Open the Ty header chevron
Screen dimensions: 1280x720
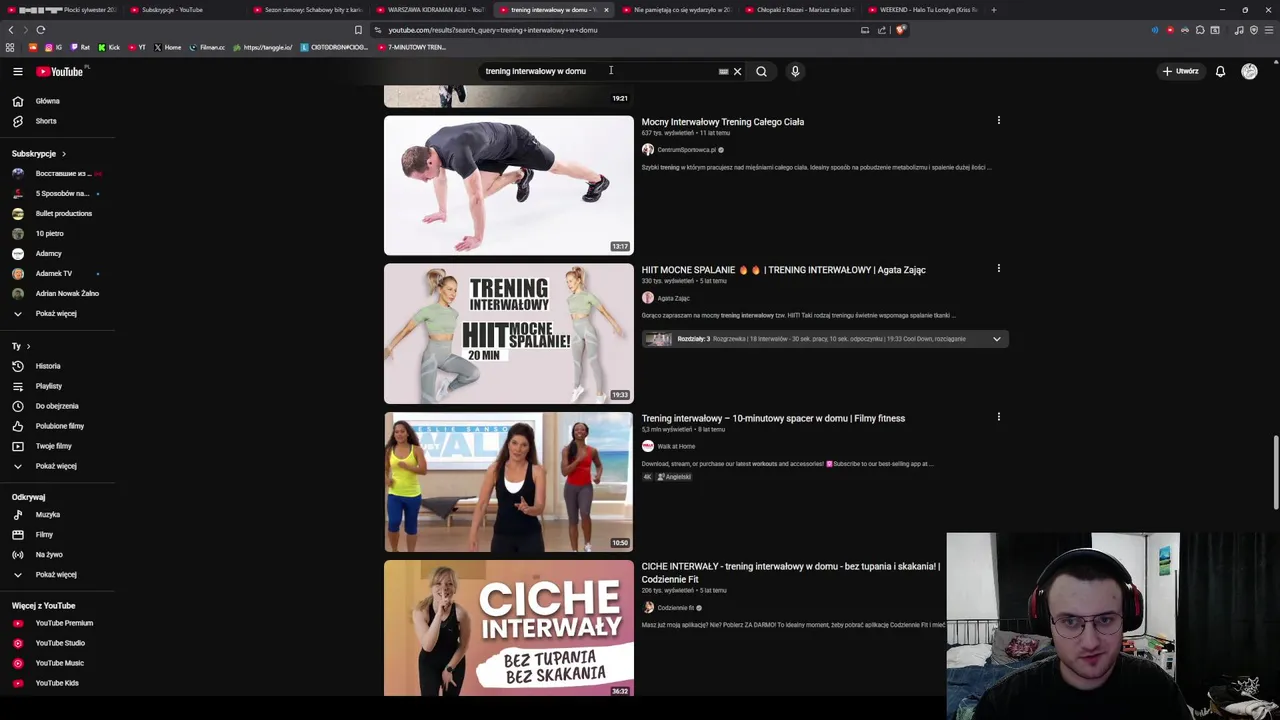point(28,346)
